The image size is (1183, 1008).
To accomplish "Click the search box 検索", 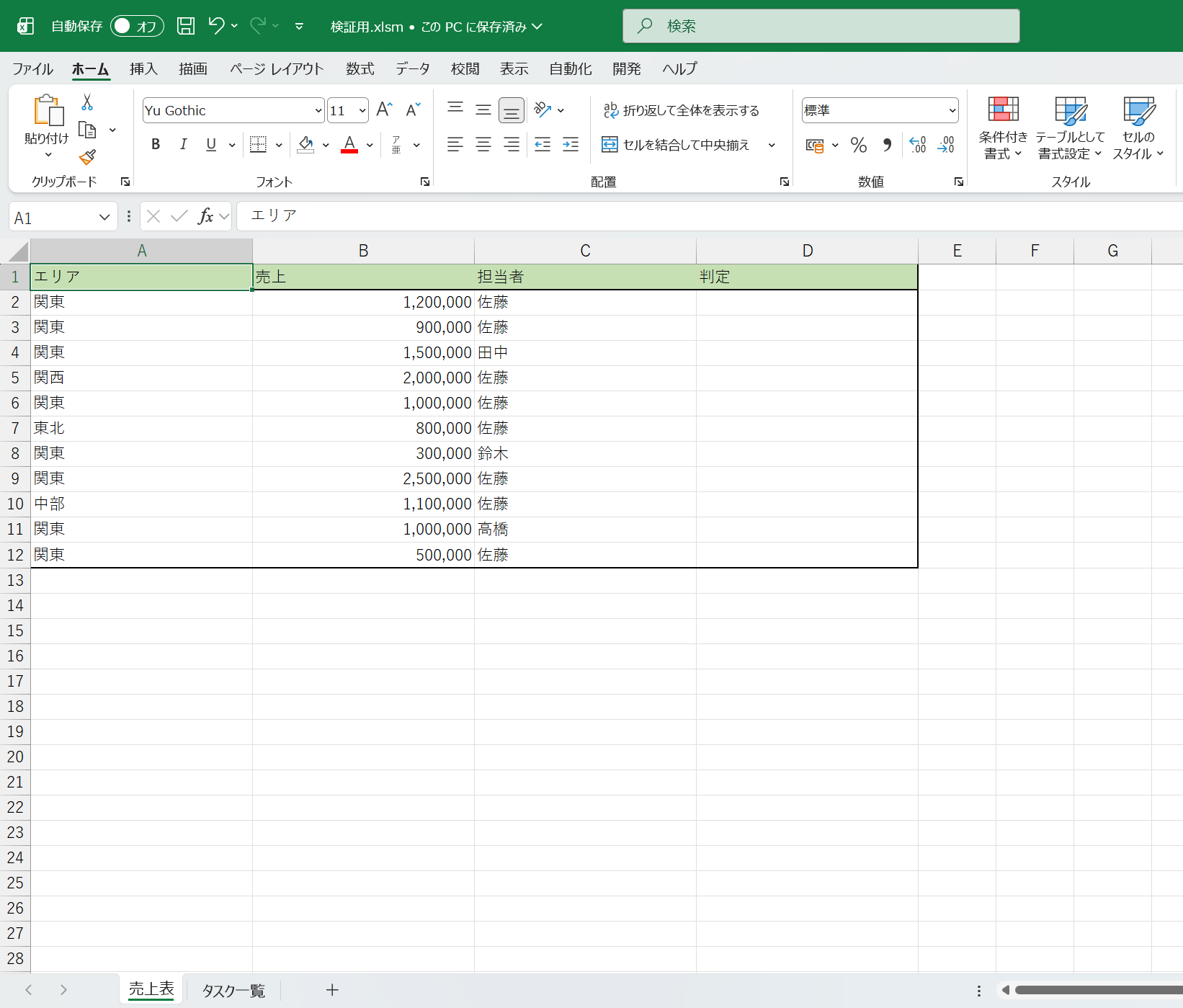I will (821, 26).
